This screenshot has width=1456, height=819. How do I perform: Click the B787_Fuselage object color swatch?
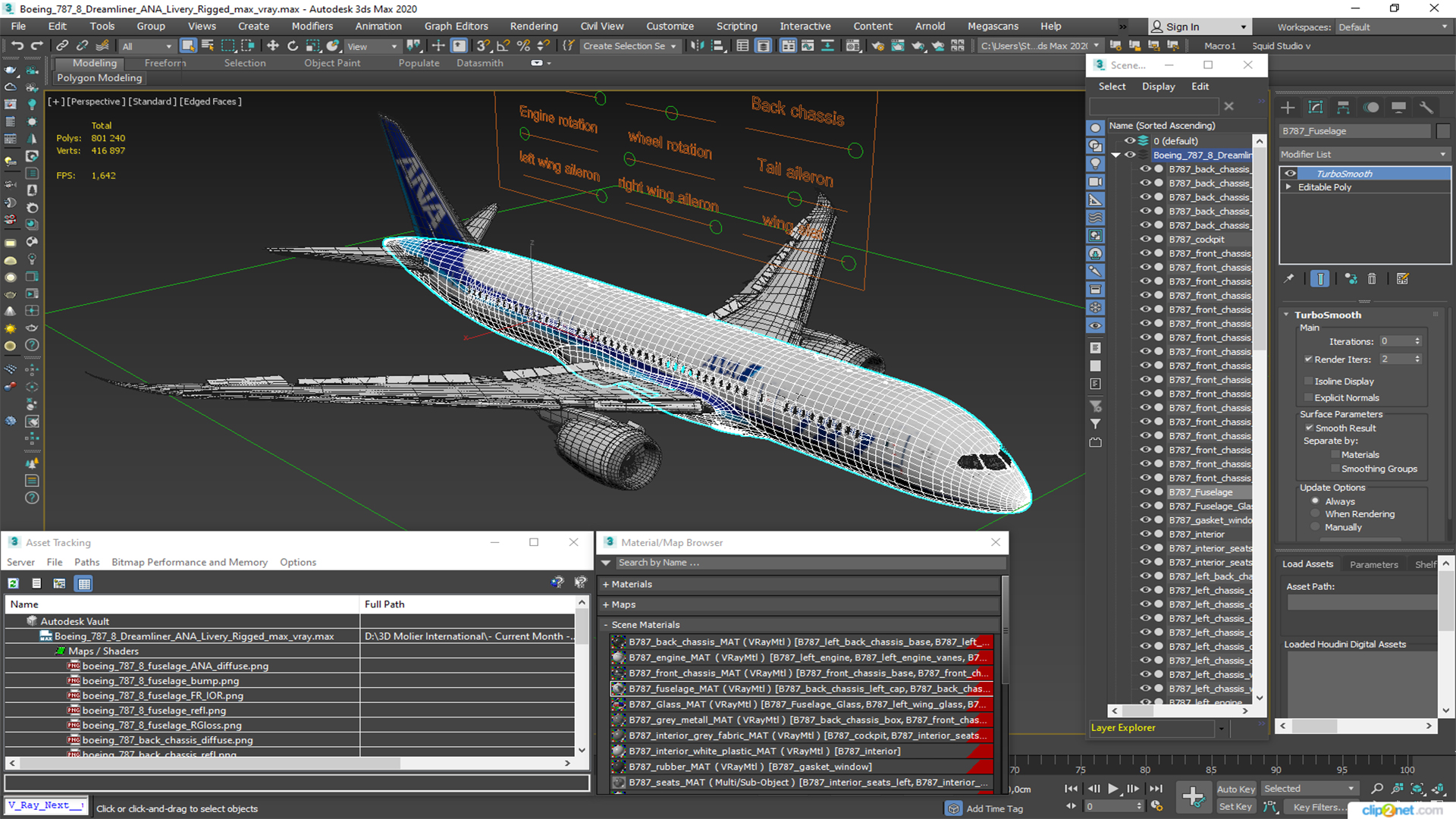(x=1443, y=131)
